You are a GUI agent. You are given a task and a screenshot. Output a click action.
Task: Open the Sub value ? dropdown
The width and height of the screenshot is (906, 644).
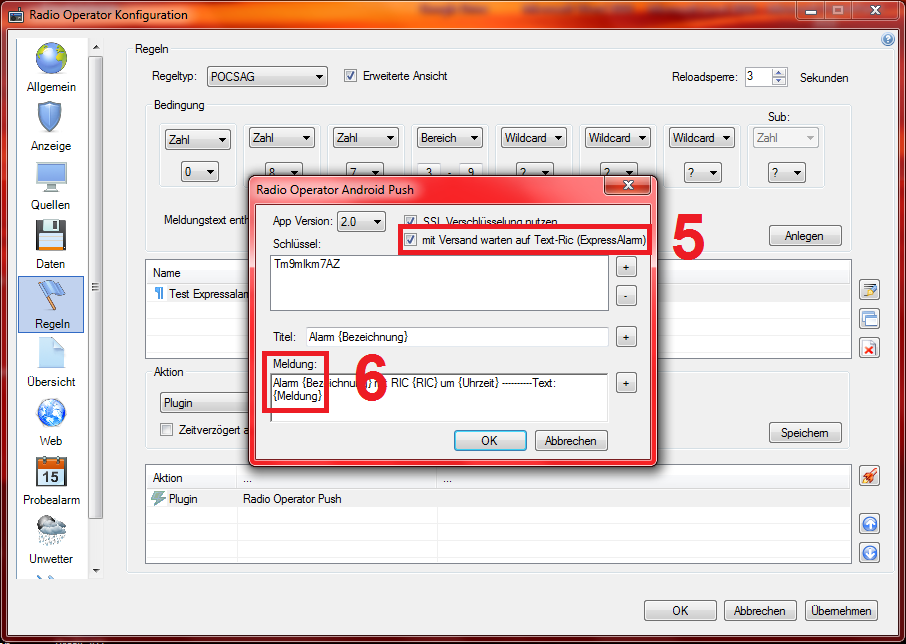(786, 172)
